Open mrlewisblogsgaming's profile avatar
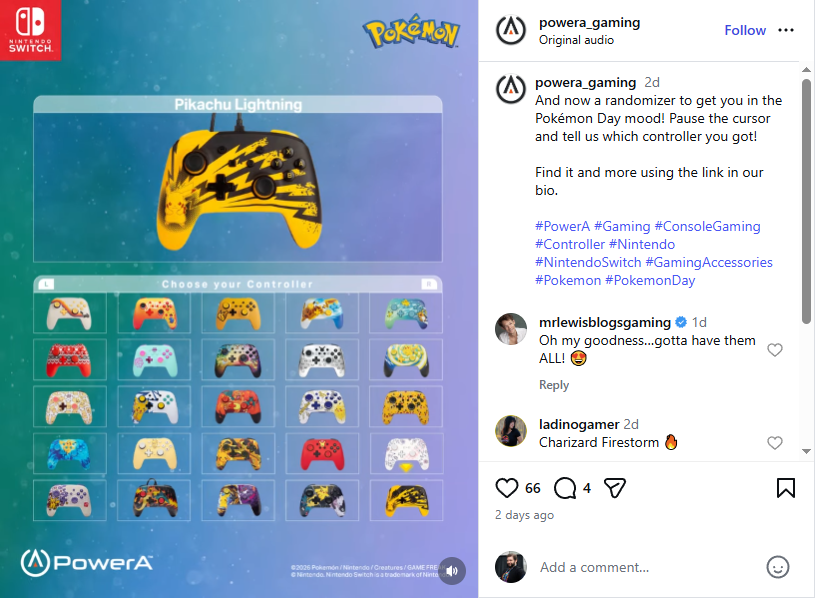The width and height of the screenshot is (816, 598). pos(511,329)
